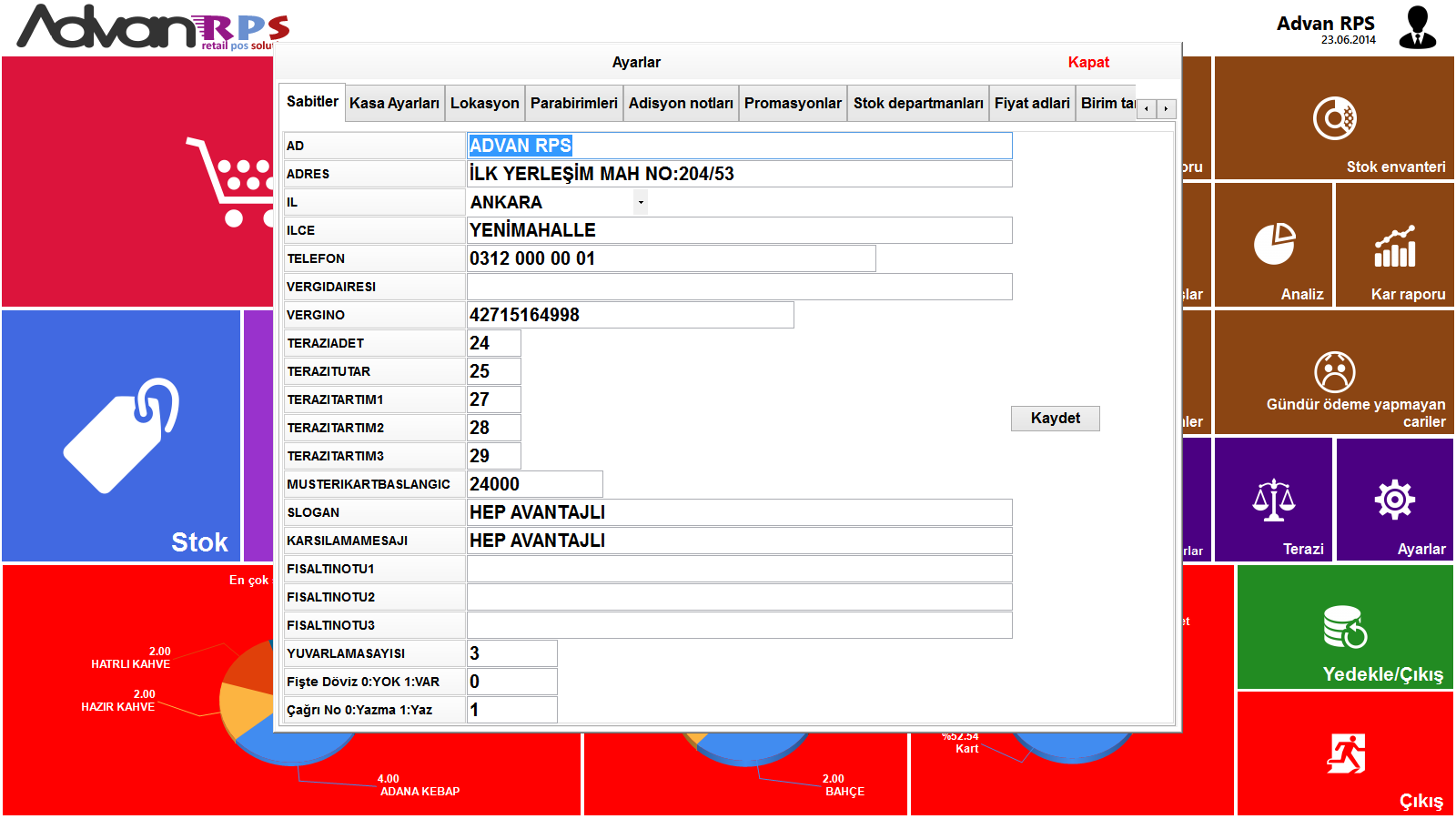Open Gündür ödeme yapmayan cariler tile
Image resolution: width=1456 pixels, height=819 pixels.
click(1334, 373)
